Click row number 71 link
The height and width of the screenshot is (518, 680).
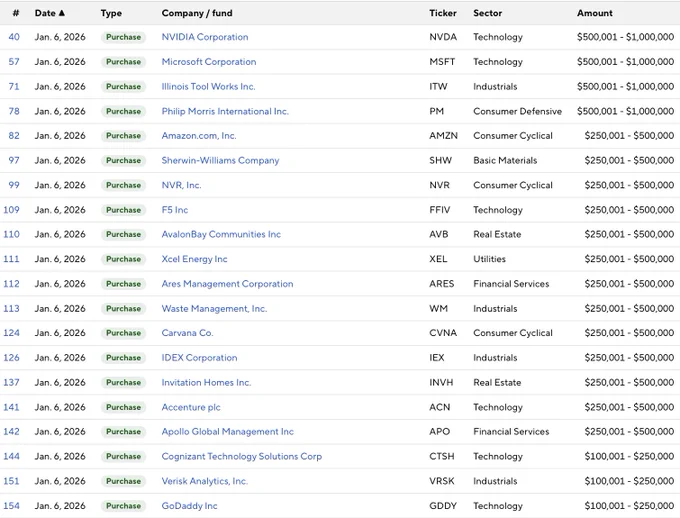(x=14, y=86)
